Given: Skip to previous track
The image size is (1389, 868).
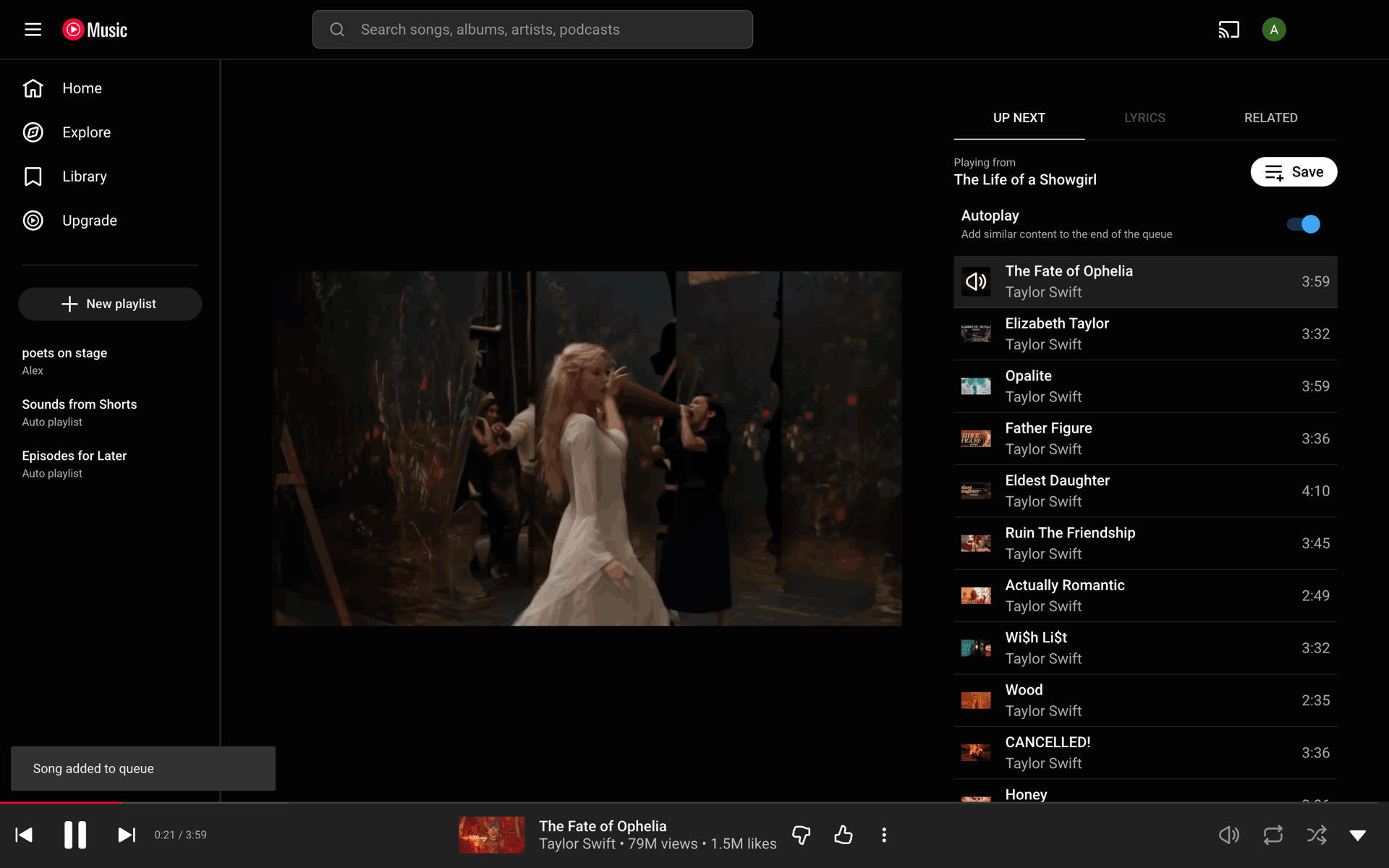Looking at the screenshot, I should [24, 835].
